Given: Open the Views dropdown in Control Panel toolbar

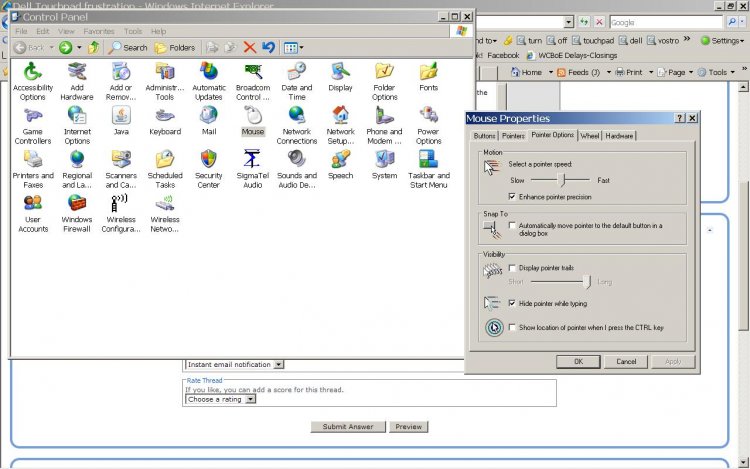Looking at the screenshot, I should click(293, 47).
